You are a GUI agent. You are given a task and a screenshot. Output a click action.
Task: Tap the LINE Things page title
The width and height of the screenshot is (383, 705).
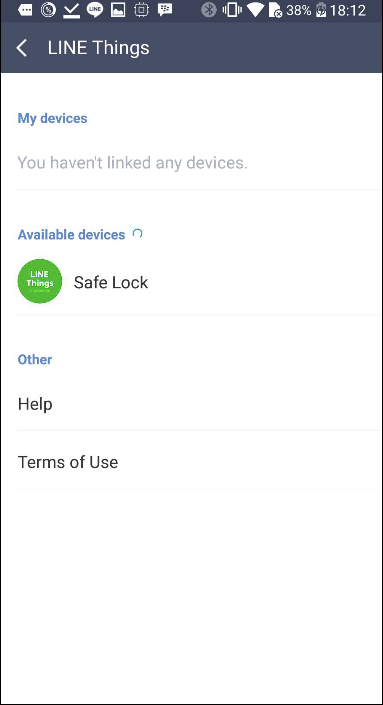pos(98,48)
